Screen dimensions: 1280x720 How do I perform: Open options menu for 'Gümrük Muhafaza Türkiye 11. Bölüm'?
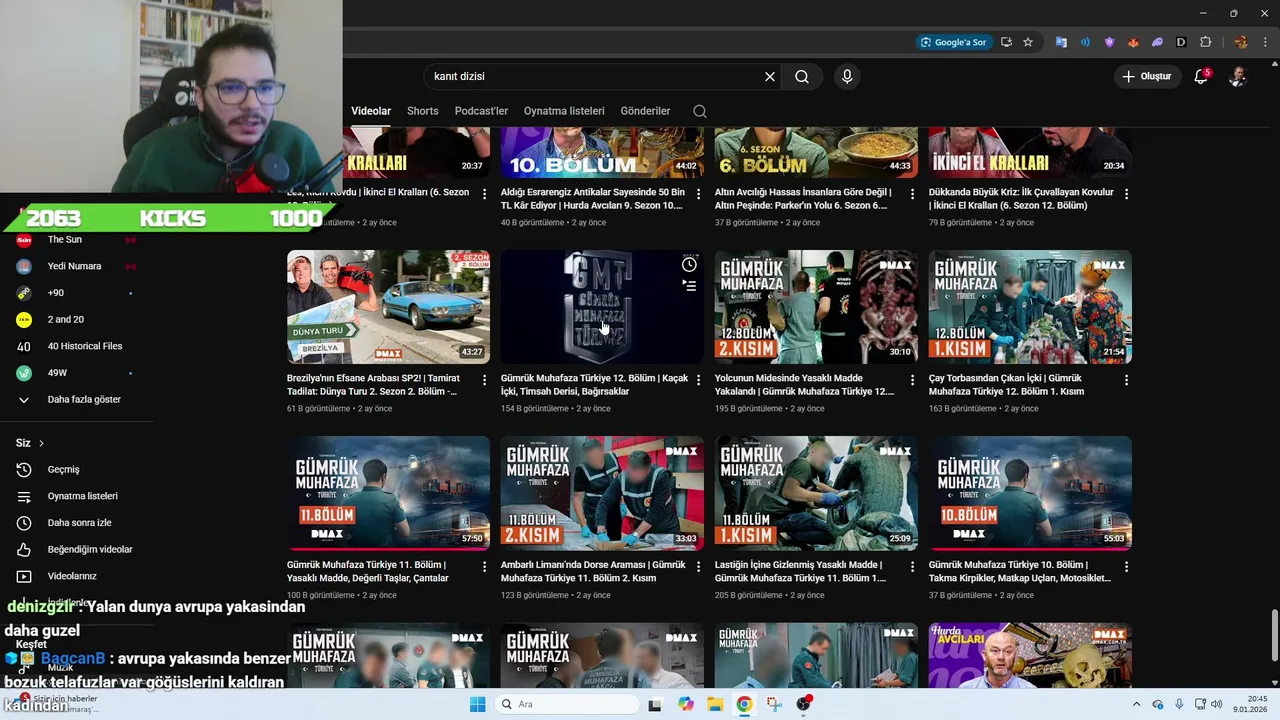pyautogui.click(x=484, y=566)
